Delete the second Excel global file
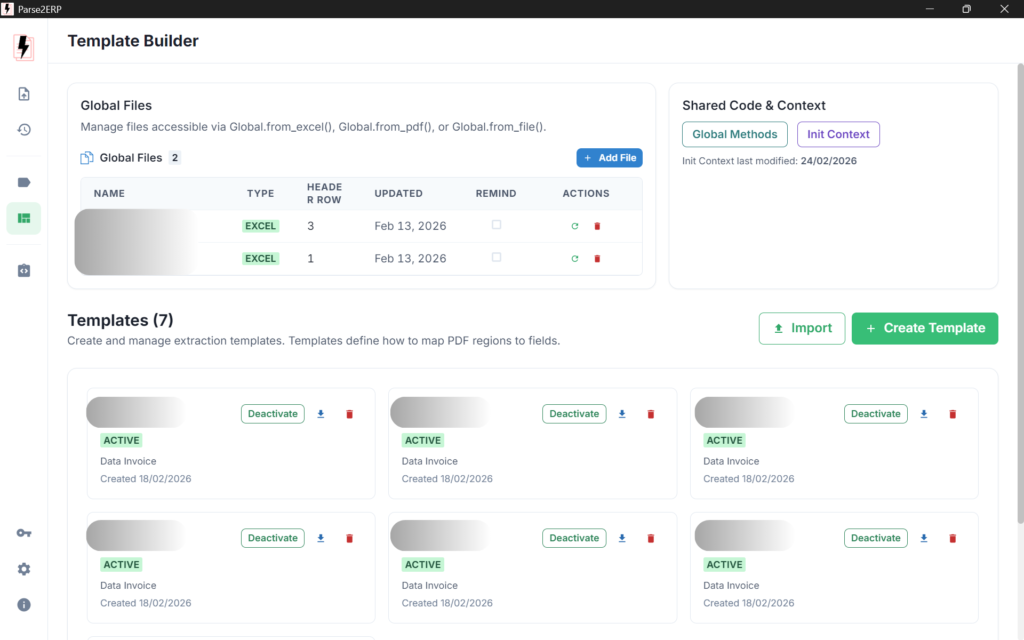This screenshot has height=640, width=1024. tap(597, 259)
